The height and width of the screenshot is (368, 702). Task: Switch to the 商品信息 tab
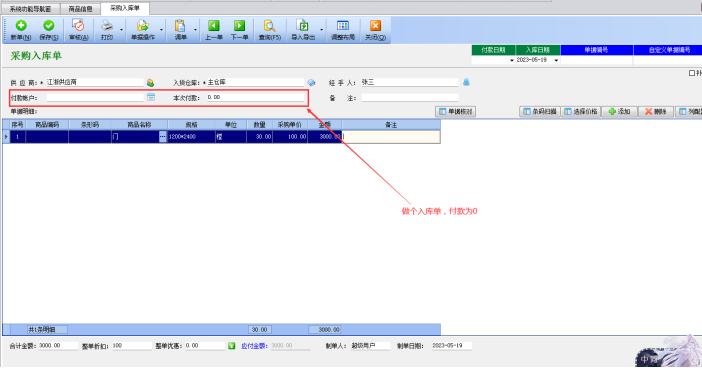(81, 9)
